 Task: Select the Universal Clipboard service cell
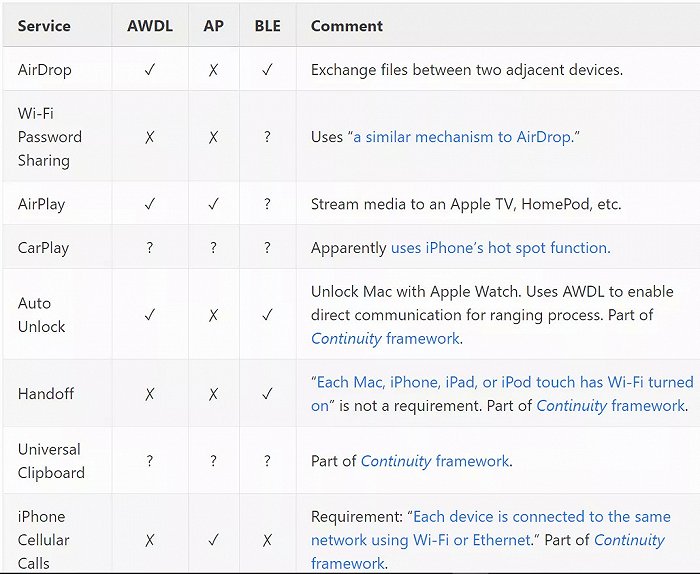click(50, 461)
